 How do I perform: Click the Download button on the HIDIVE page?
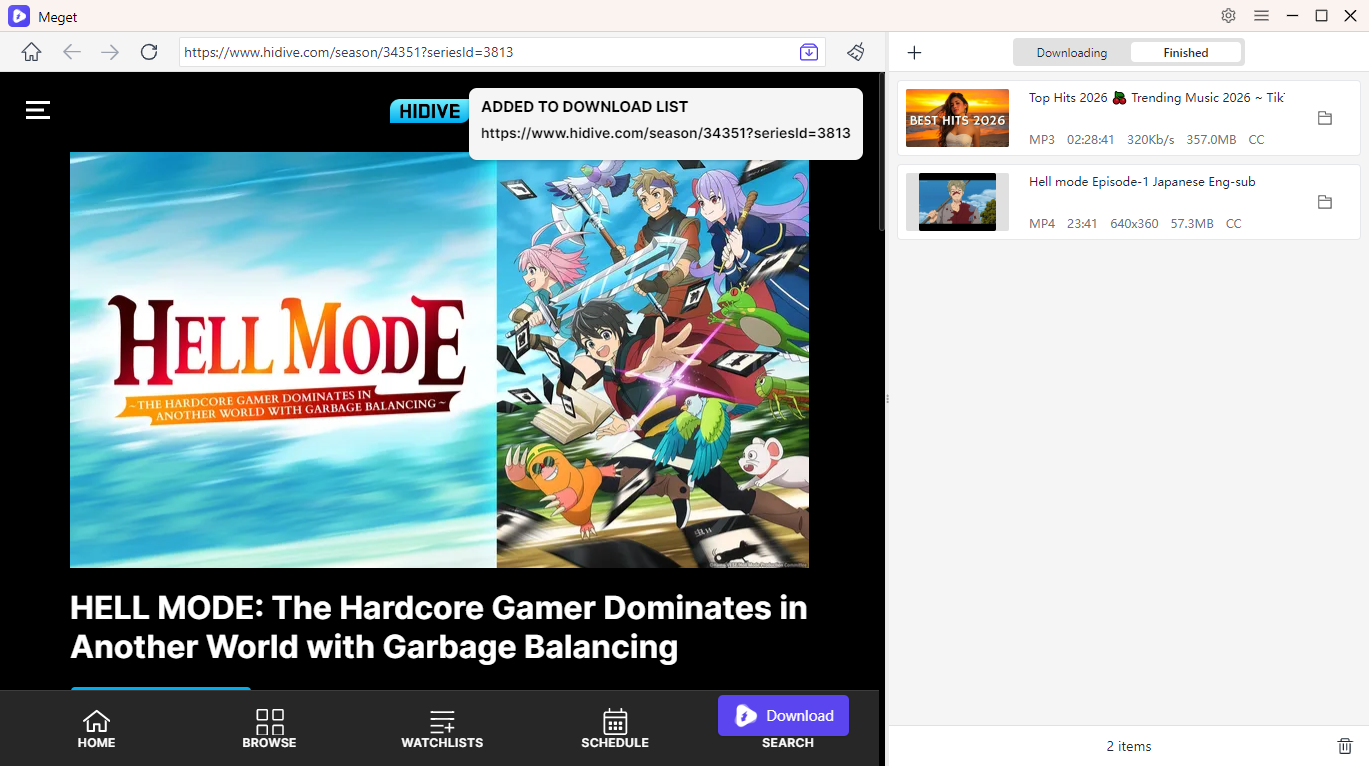(783, 715)
